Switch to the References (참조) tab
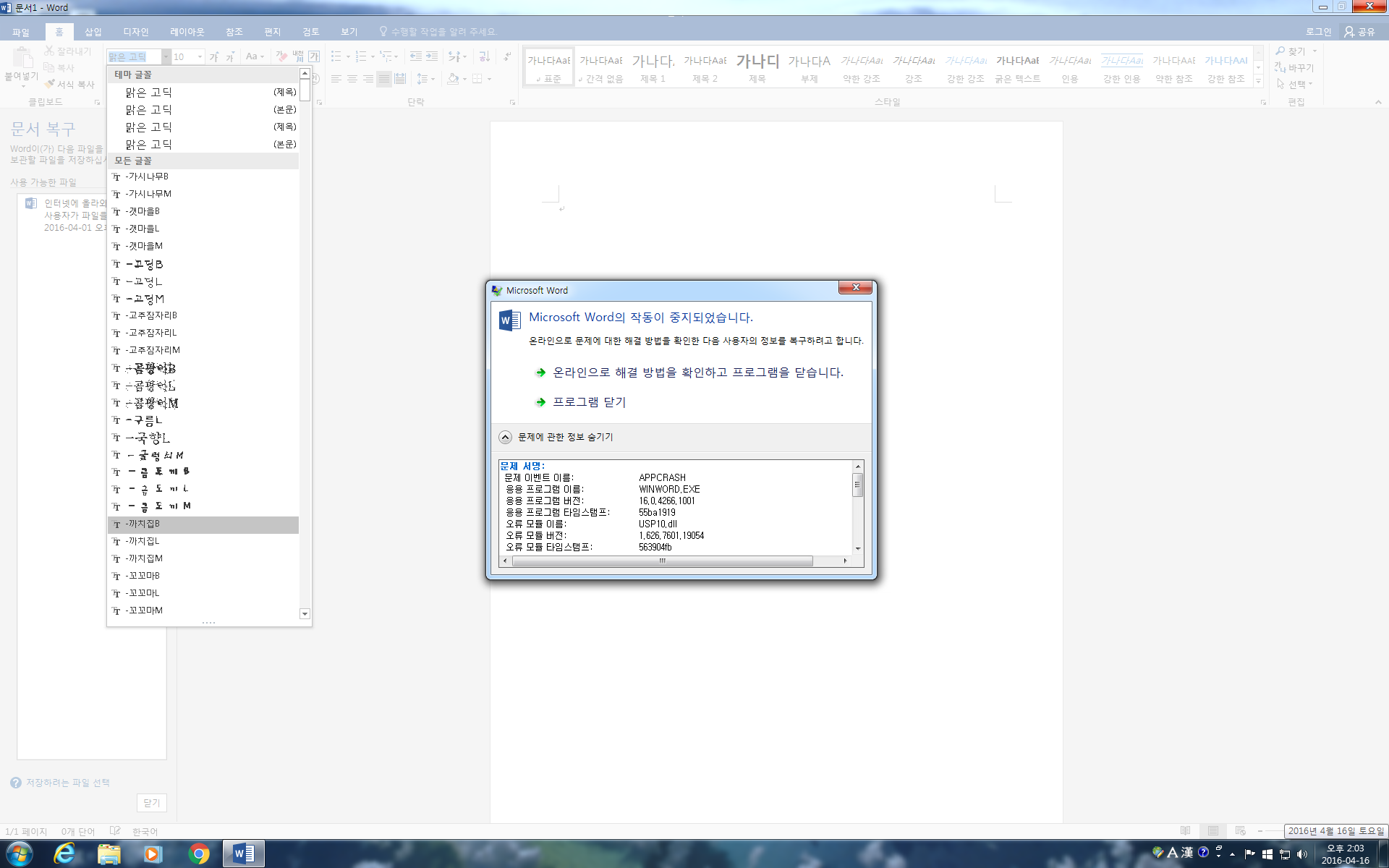1389x868 pixels. (x=234, y=32)
